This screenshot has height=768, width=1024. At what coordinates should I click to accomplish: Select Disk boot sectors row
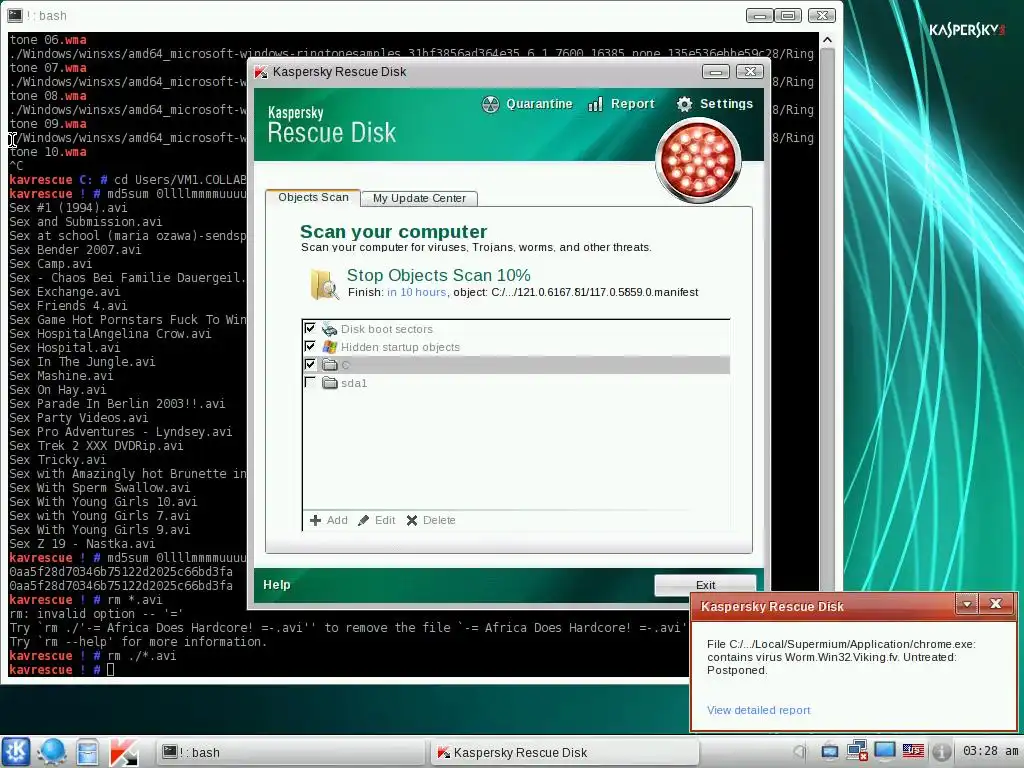pyautogui.click(x=516, y=329)
